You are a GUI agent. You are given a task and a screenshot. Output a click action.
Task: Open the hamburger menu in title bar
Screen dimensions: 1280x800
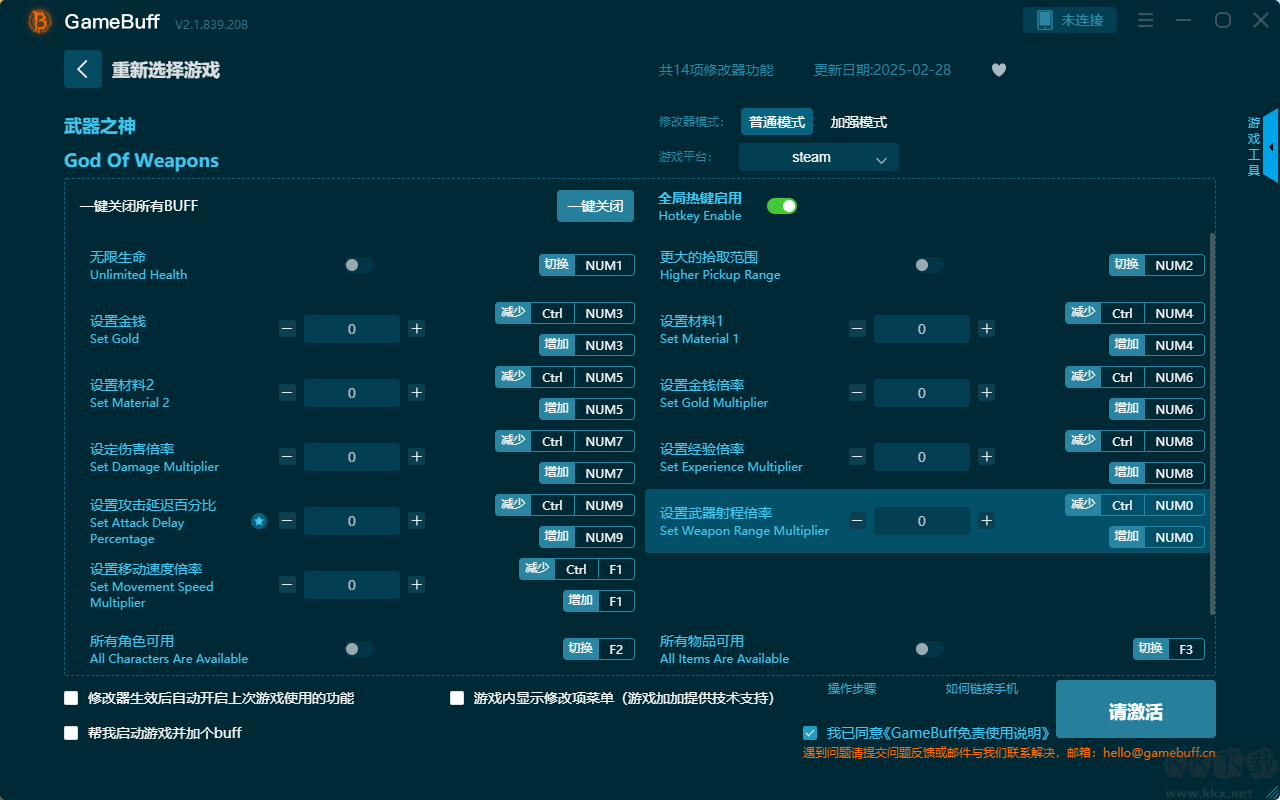tap(1146, 21)
